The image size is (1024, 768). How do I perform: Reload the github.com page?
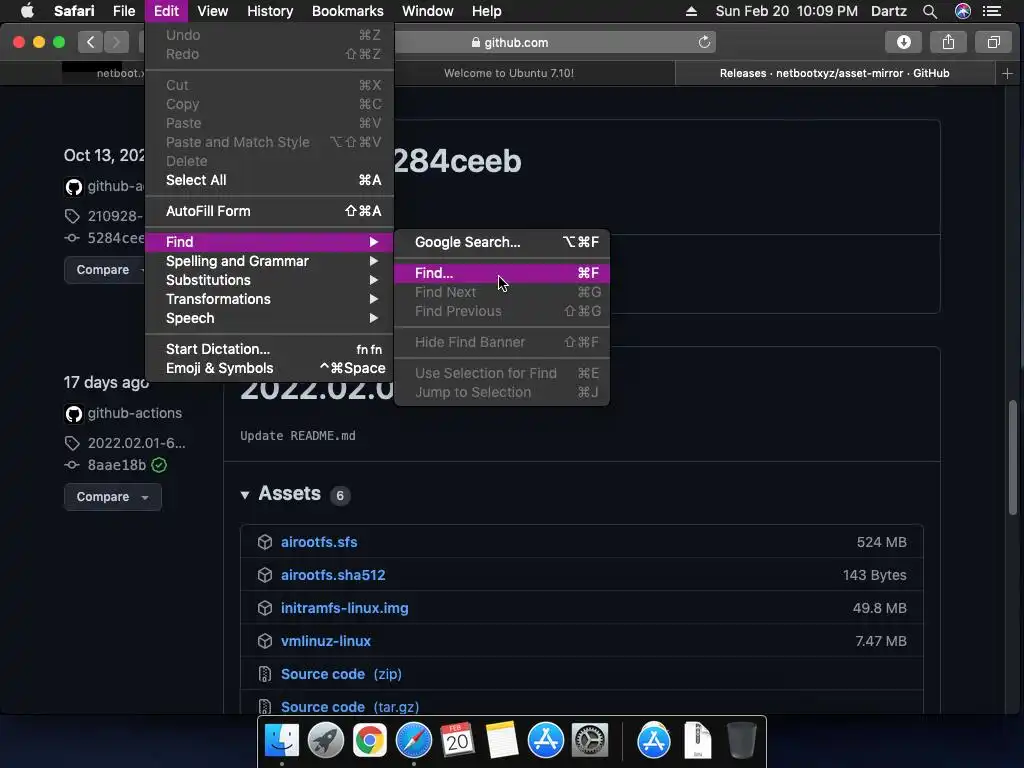pyautogui.click(x=704, y=42)
